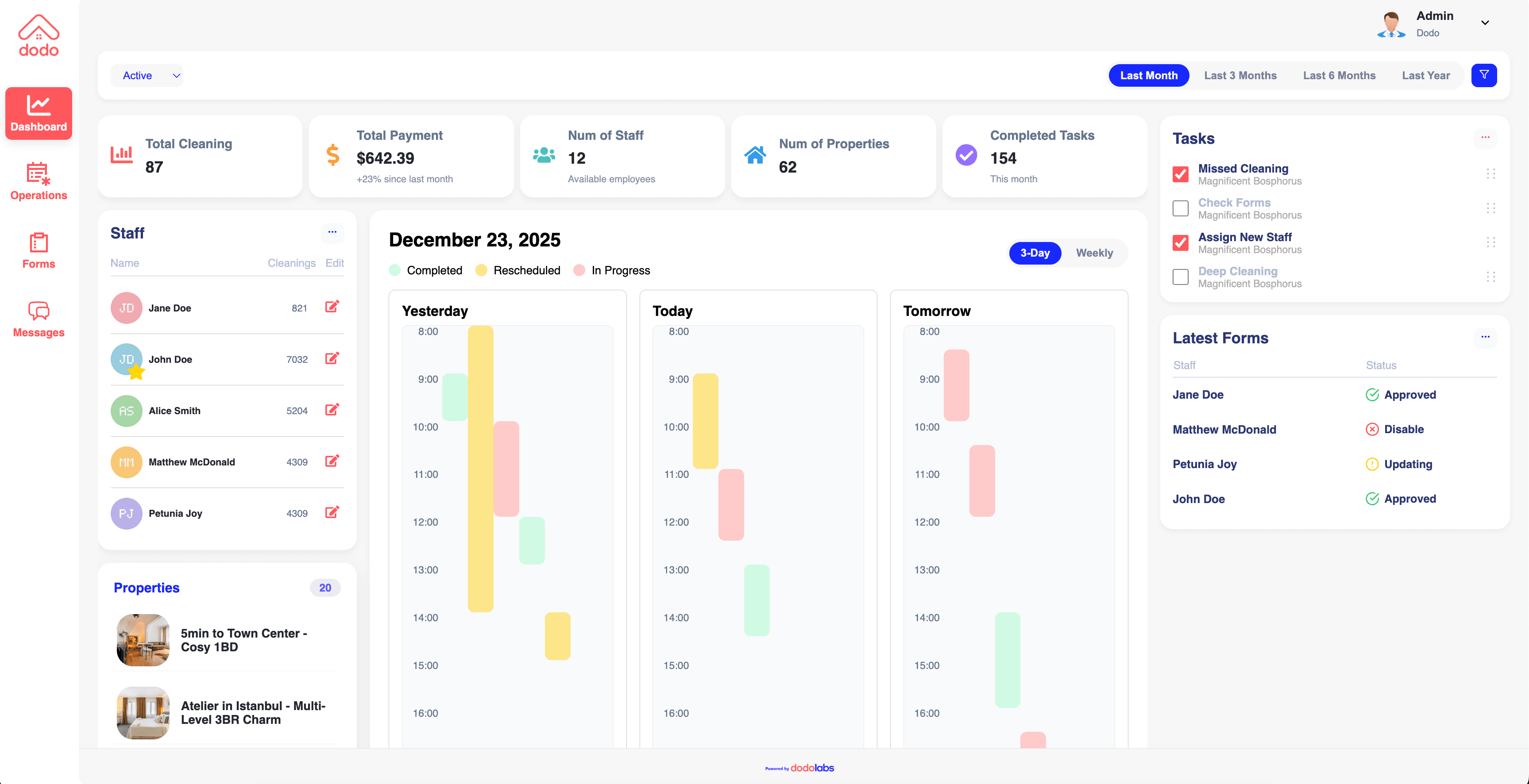Open the Forms section in the sidebar
Viewport: 1529px width, 784px height.
[38, 251]
